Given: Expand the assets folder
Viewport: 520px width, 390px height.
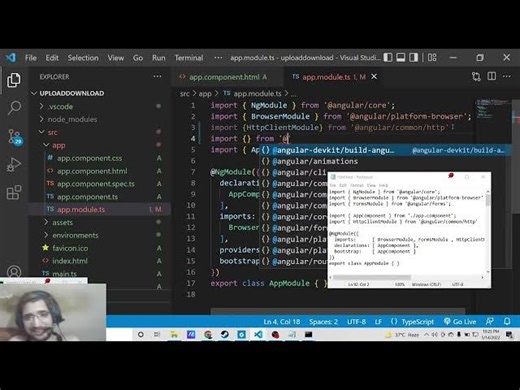Looking at the screenshot, I should pos(99,222).
